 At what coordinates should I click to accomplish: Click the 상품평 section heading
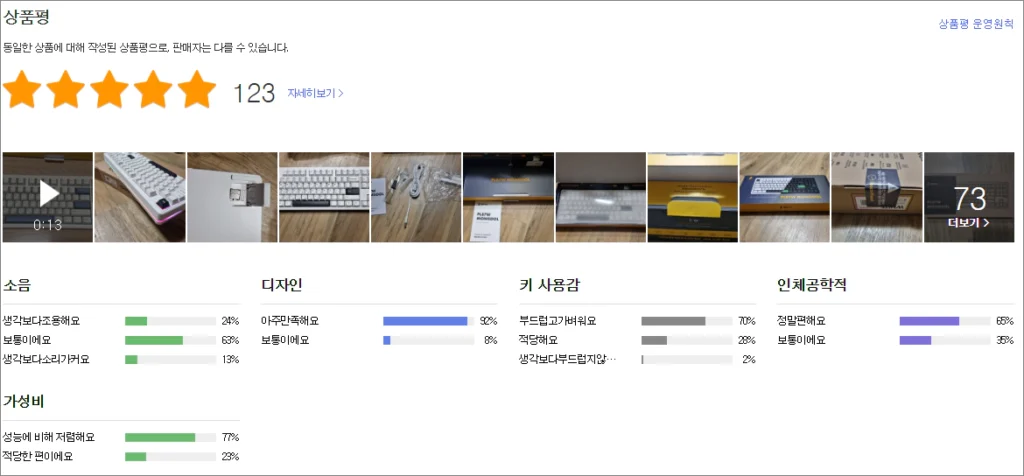tap(27, 18)
